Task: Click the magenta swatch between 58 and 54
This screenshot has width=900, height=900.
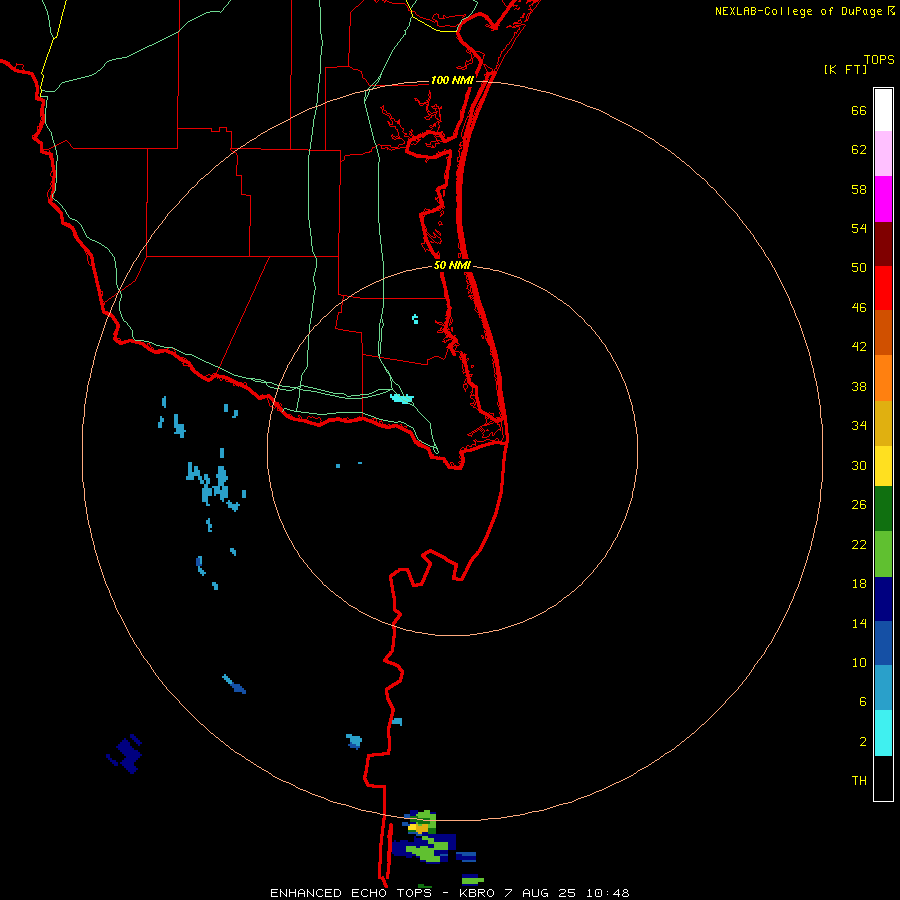Action: (883, 199)
